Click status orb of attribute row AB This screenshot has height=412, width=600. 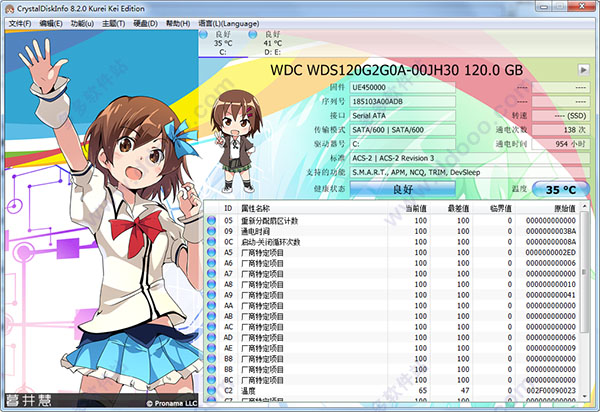(211, 316)
